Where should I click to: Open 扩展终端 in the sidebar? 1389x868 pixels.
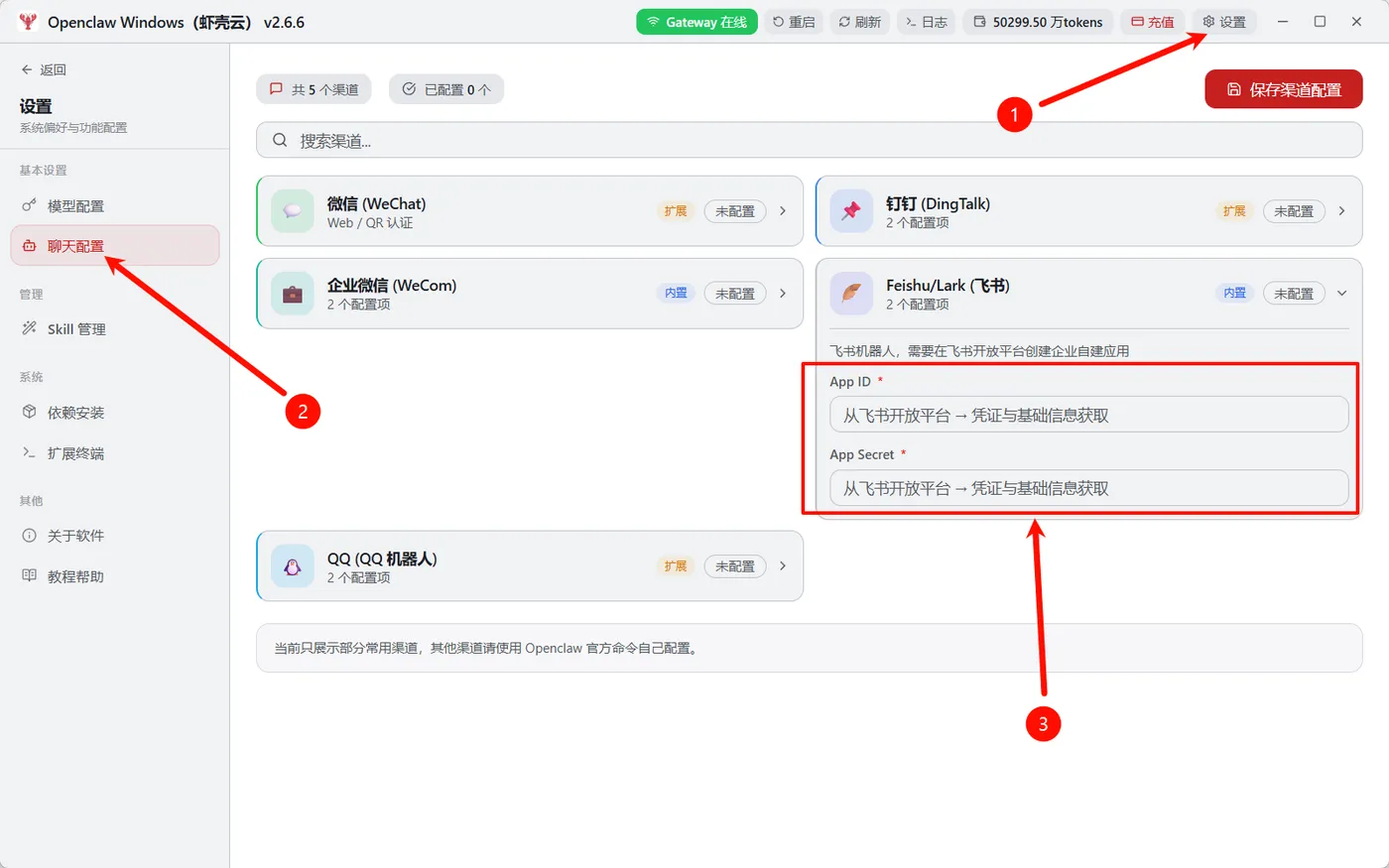coord(115,453)
